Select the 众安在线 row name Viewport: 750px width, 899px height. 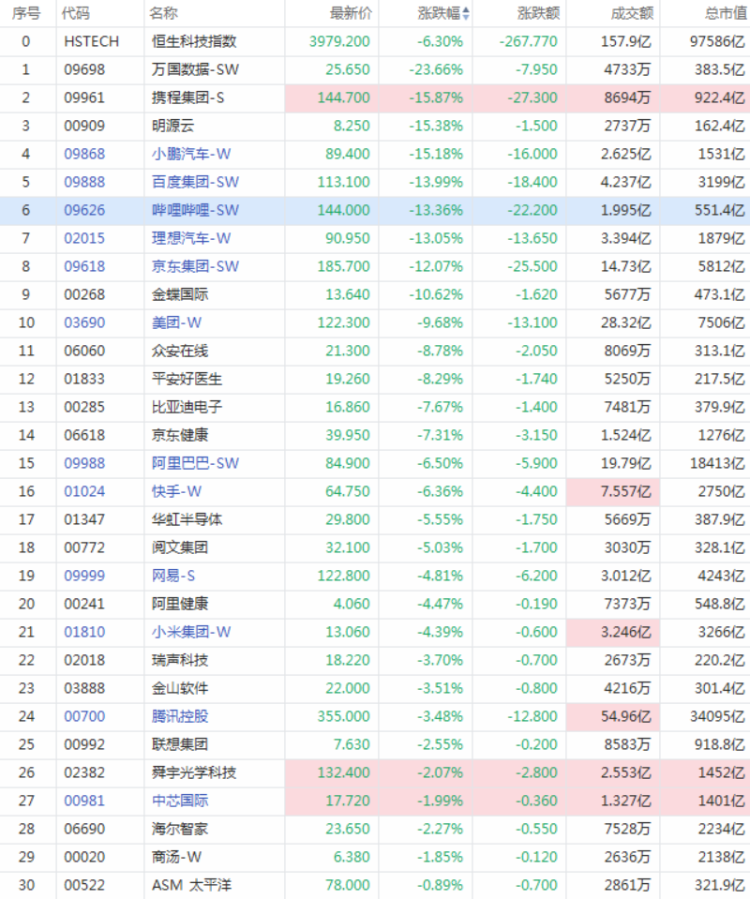pos(179,351)
